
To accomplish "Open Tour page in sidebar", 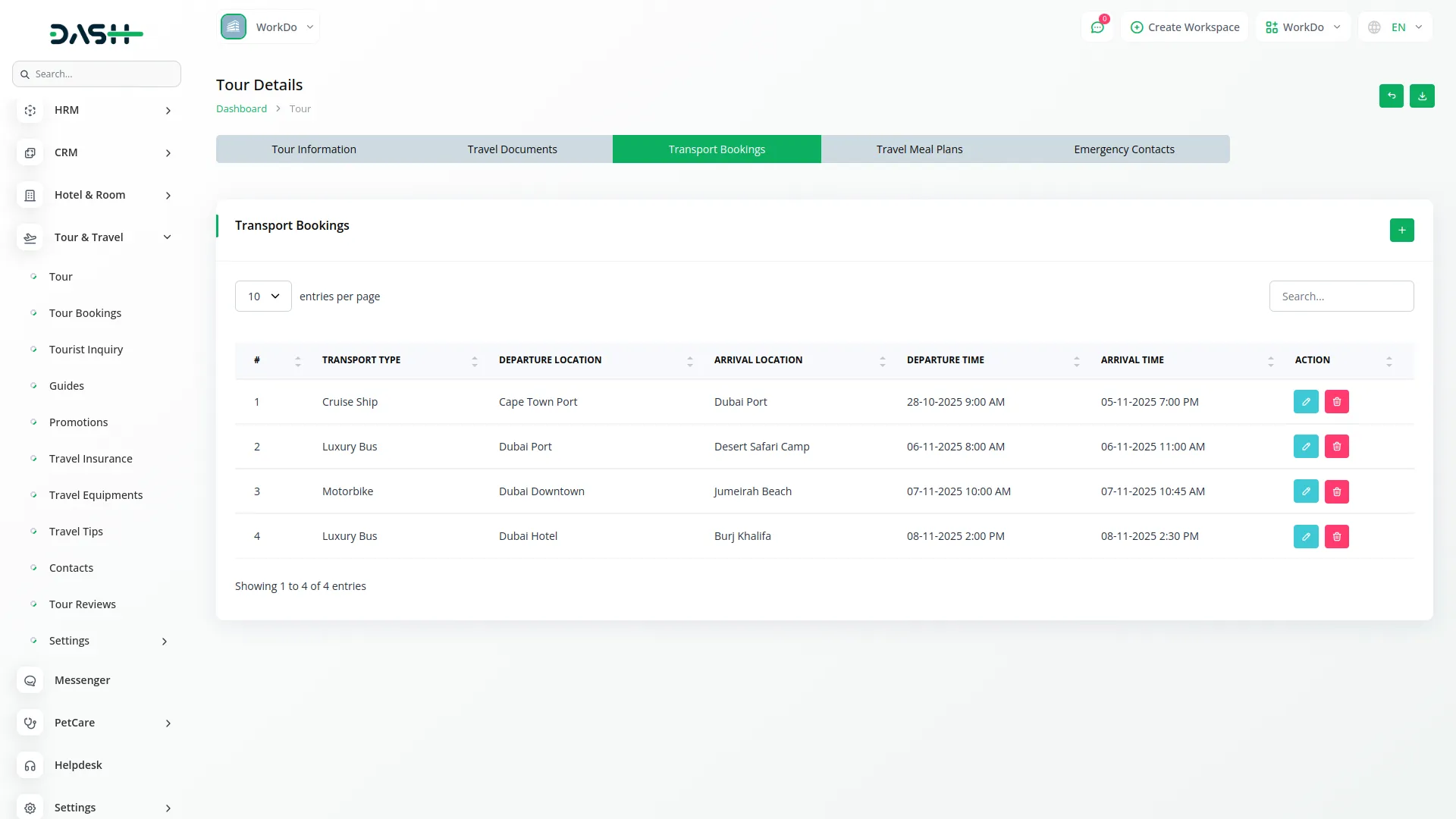I will coord(61,277).
